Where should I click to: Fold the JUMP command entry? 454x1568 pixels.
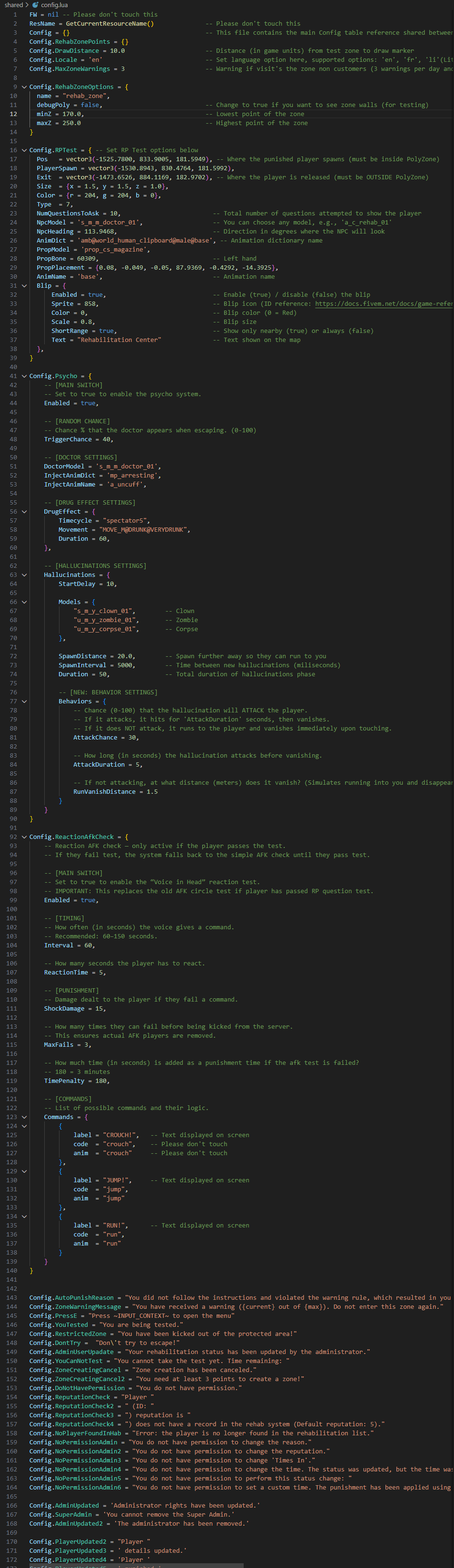click(x=24, y=1171)
